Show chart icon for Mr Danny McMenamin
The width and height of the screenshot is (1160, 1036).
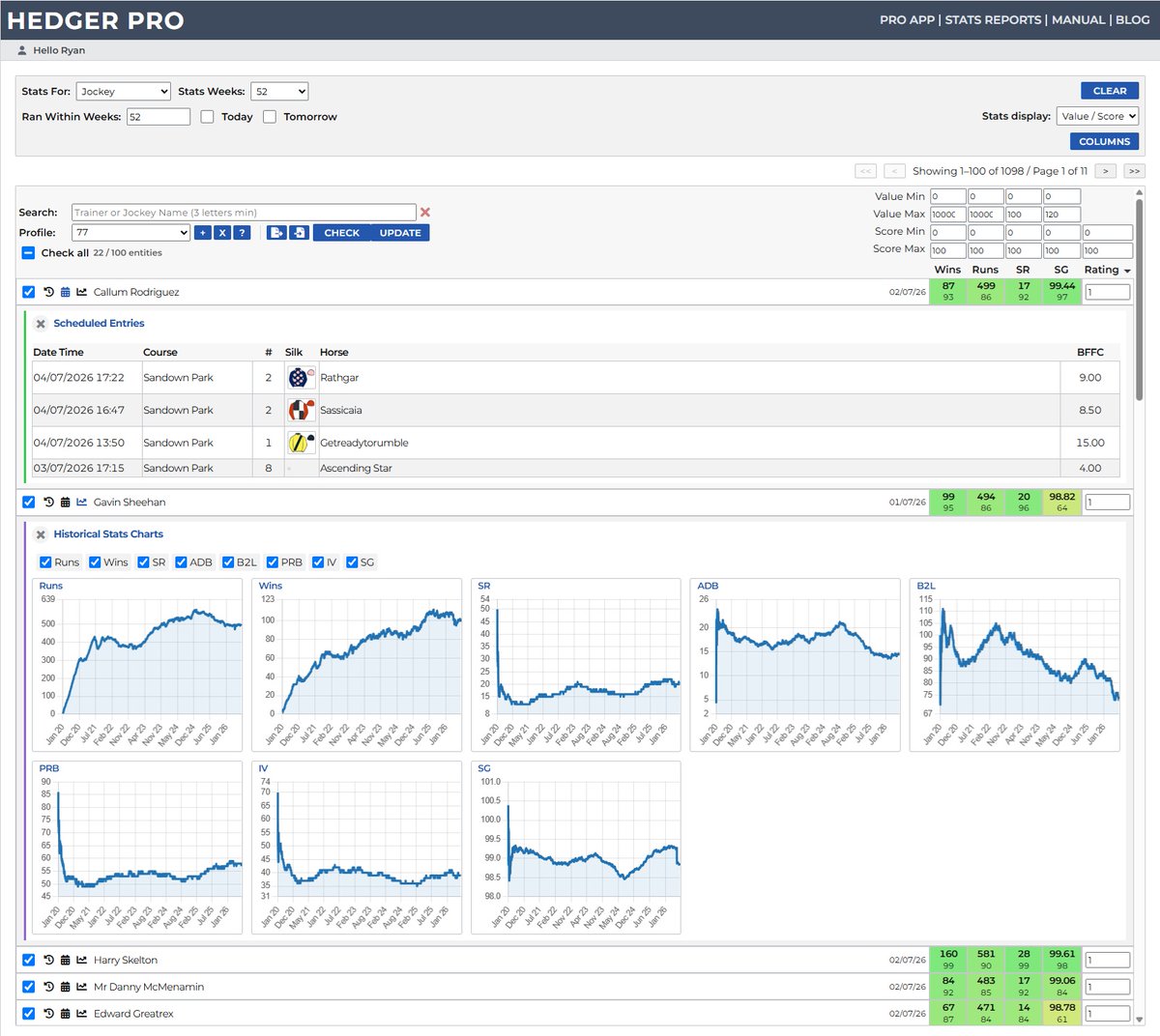pos(81,987)
